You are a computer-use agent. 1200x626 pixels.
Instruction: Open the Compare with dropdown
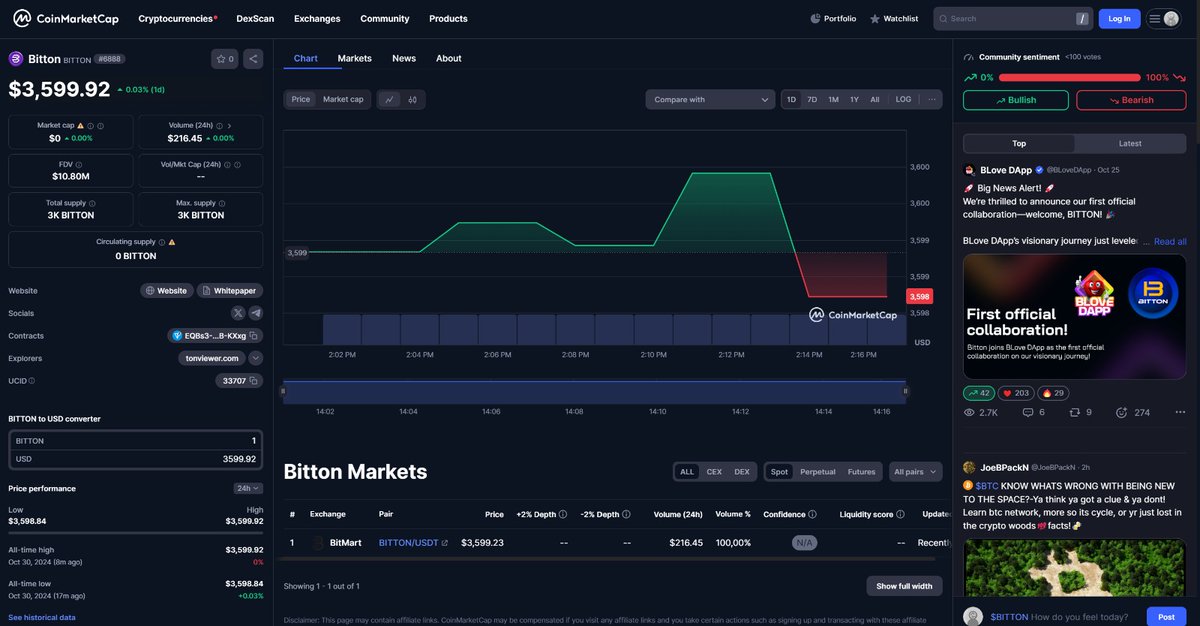pyautogui.click(x=709, y=99)
